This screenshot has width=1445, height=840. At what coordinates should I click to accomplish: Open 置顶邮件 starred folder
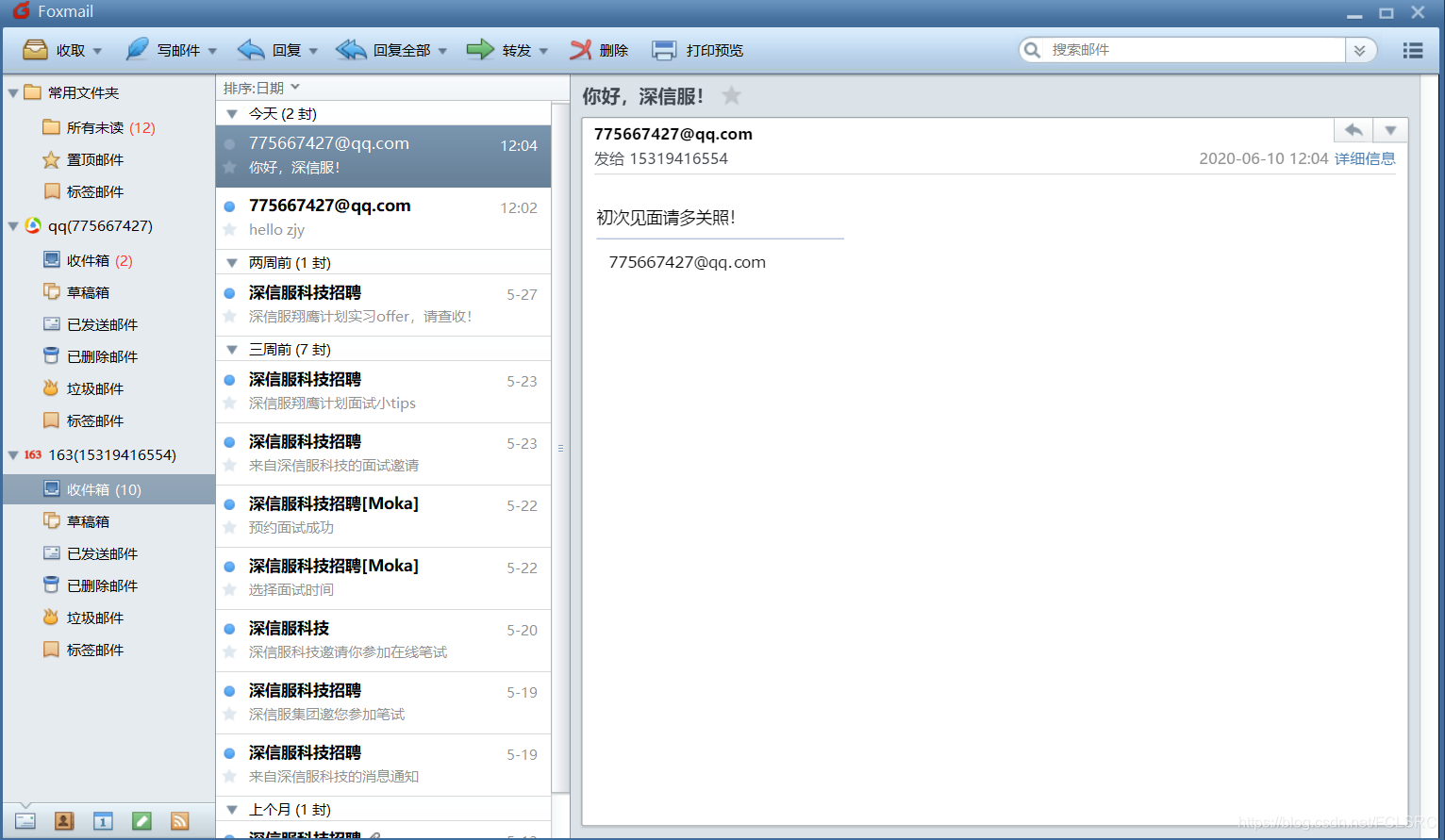click(x=95, y=160)
